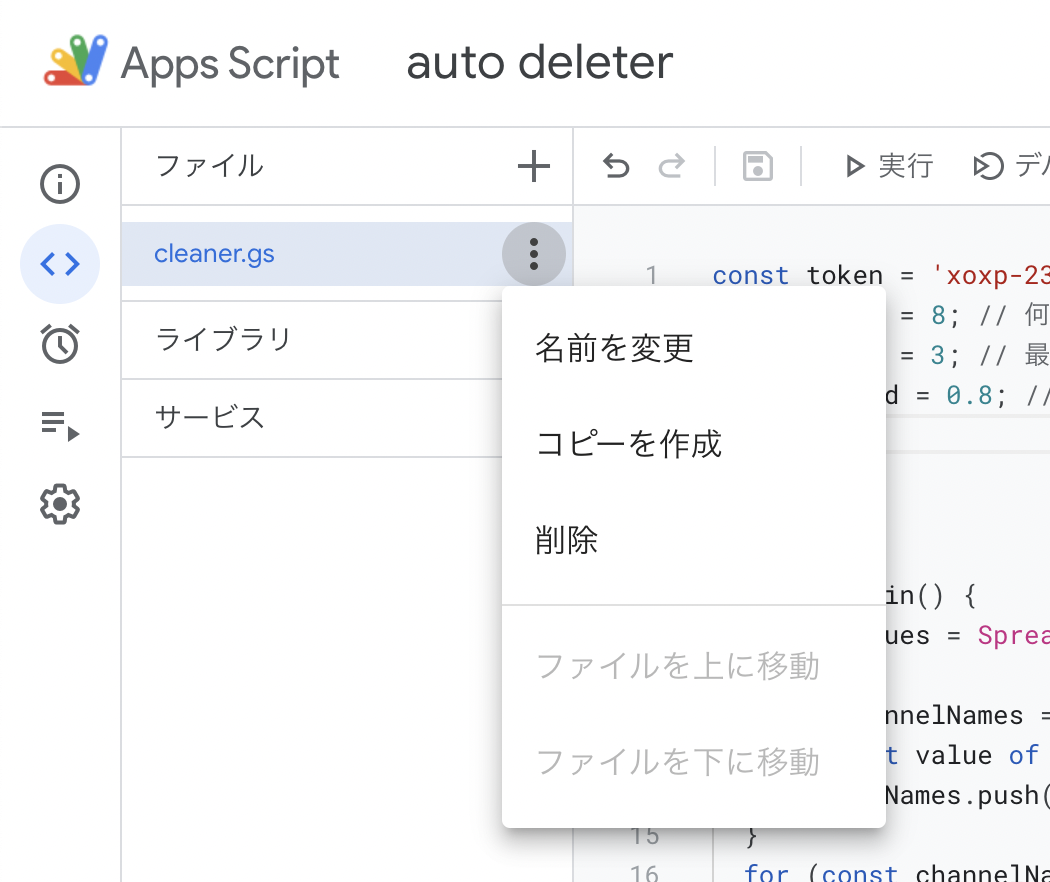Click the 0.8 value in code
1050x882 pixels.
969,395
